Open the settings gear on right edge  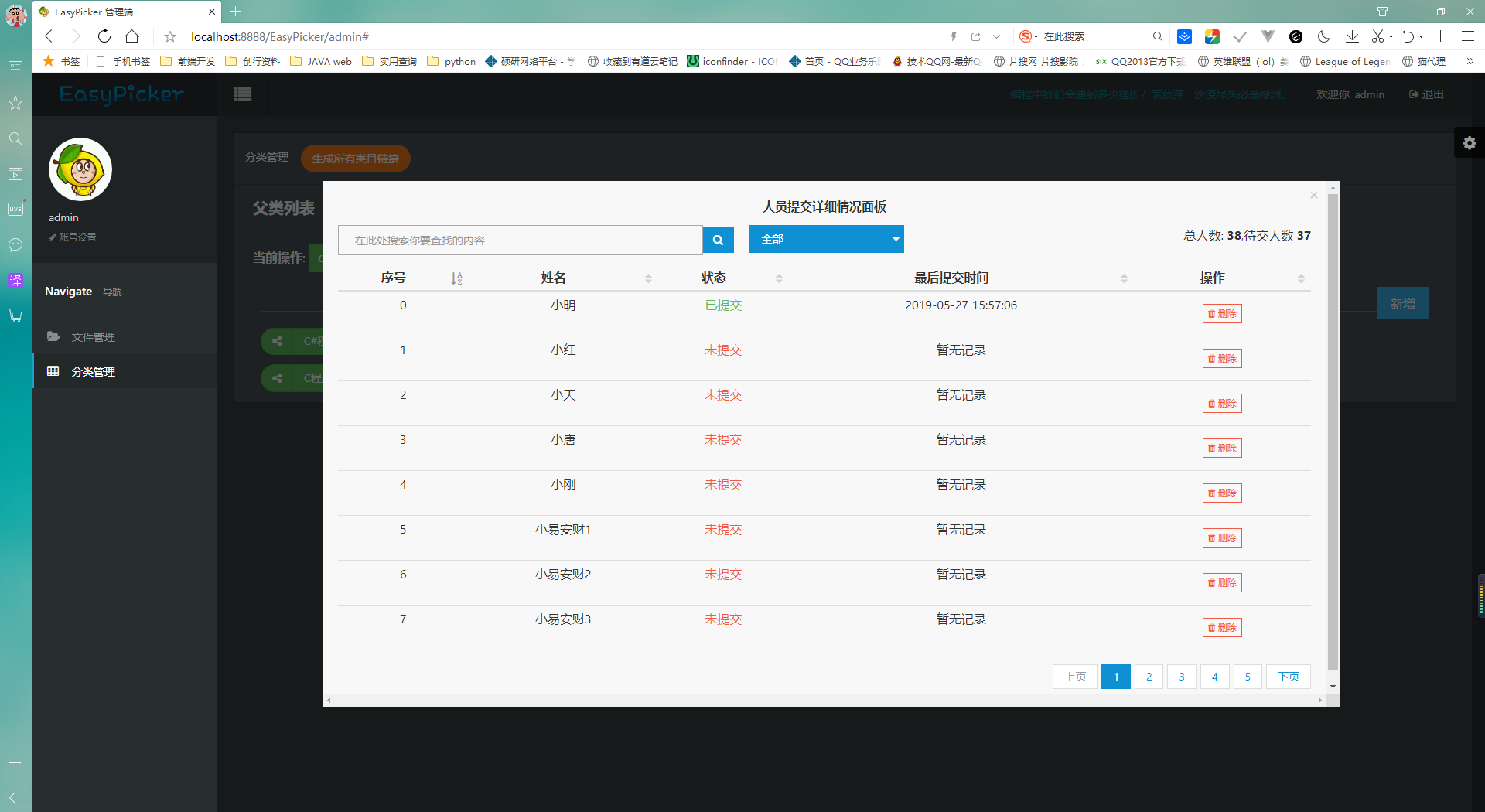(x=1470, y=143)
